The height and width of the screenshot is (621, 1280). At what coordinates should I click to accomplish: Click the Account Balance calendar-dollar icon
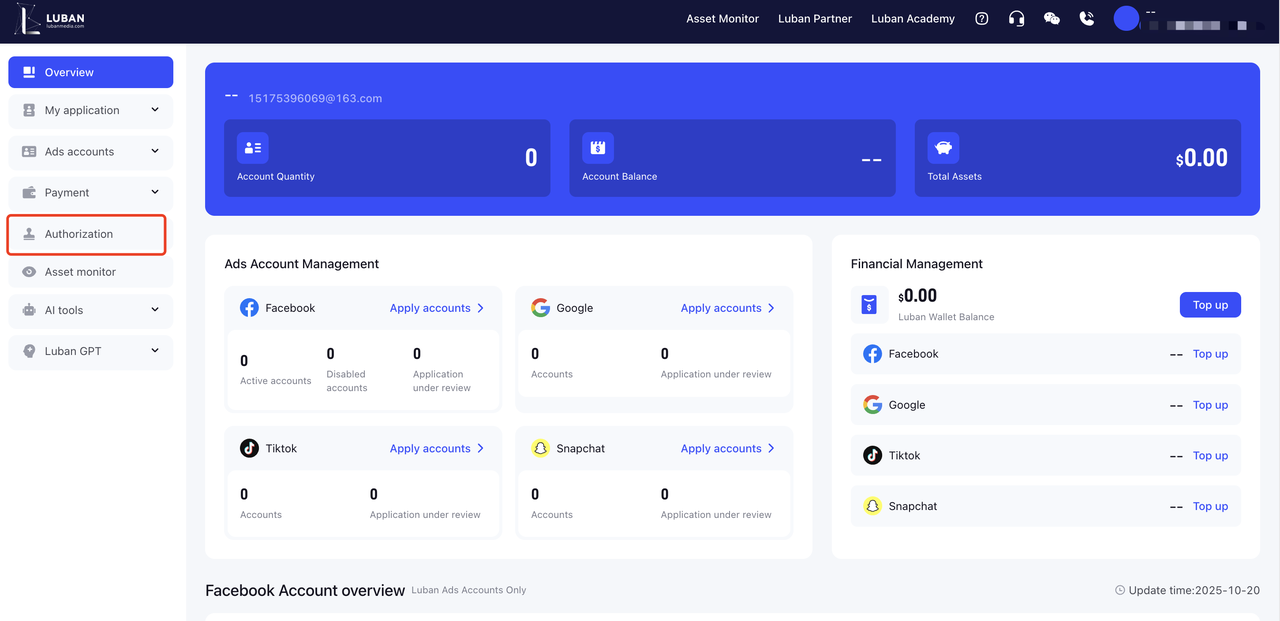(x=598, y=148)
